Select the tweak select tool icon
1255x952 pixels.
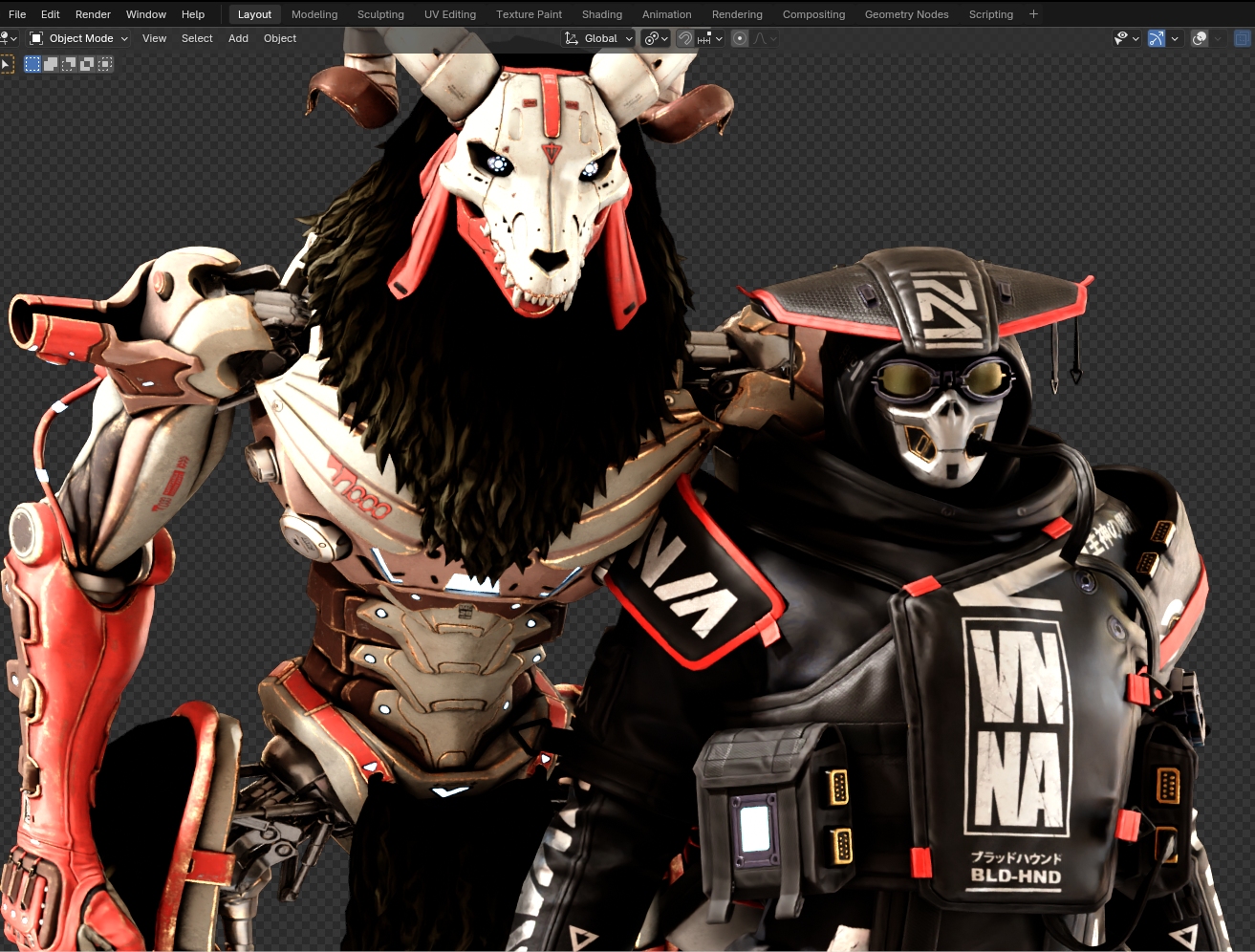[x=7, y=64]
